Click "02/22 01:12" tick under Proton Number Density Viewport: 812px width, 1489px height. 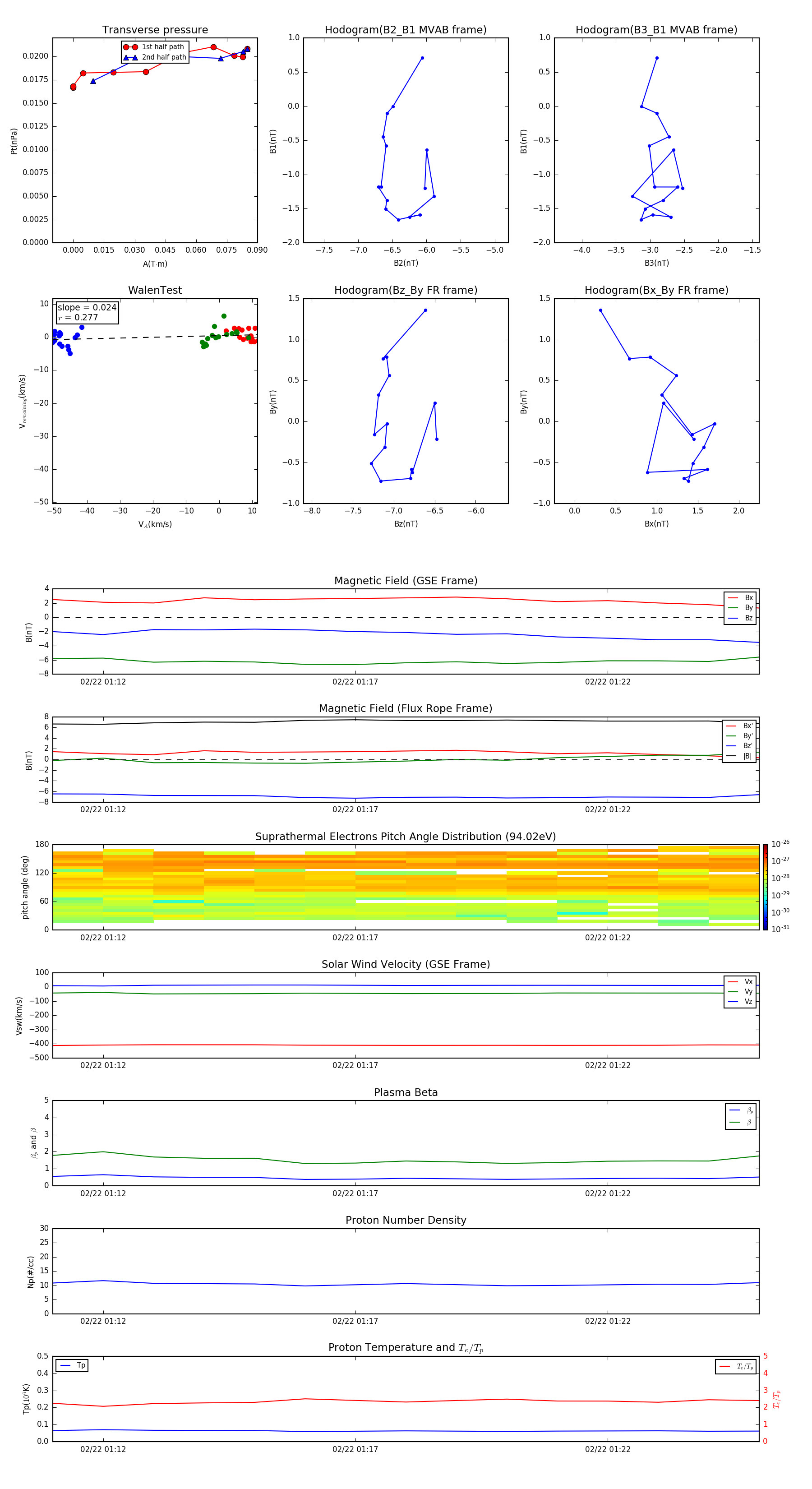[x=103, y=1321]
